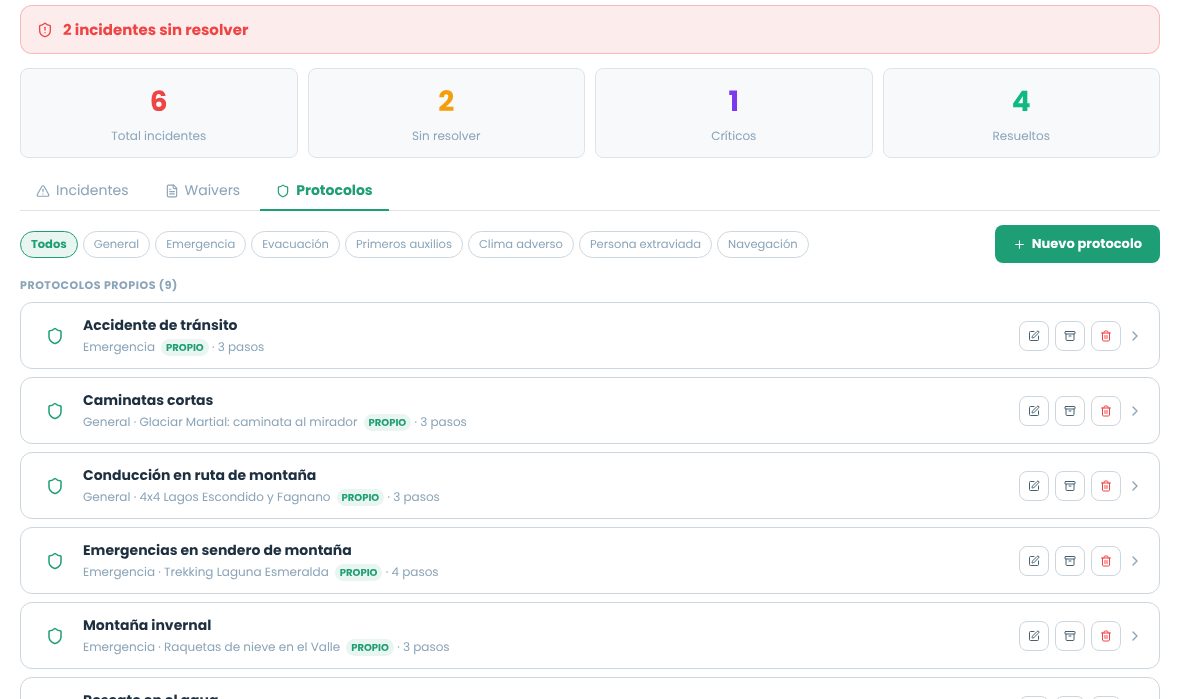The width and height of the screenshot is (1180, 699).
Task: Click '4 pasos' in Emergencias en sendero row
Action: pyautogui.click(x=415, y=572)
